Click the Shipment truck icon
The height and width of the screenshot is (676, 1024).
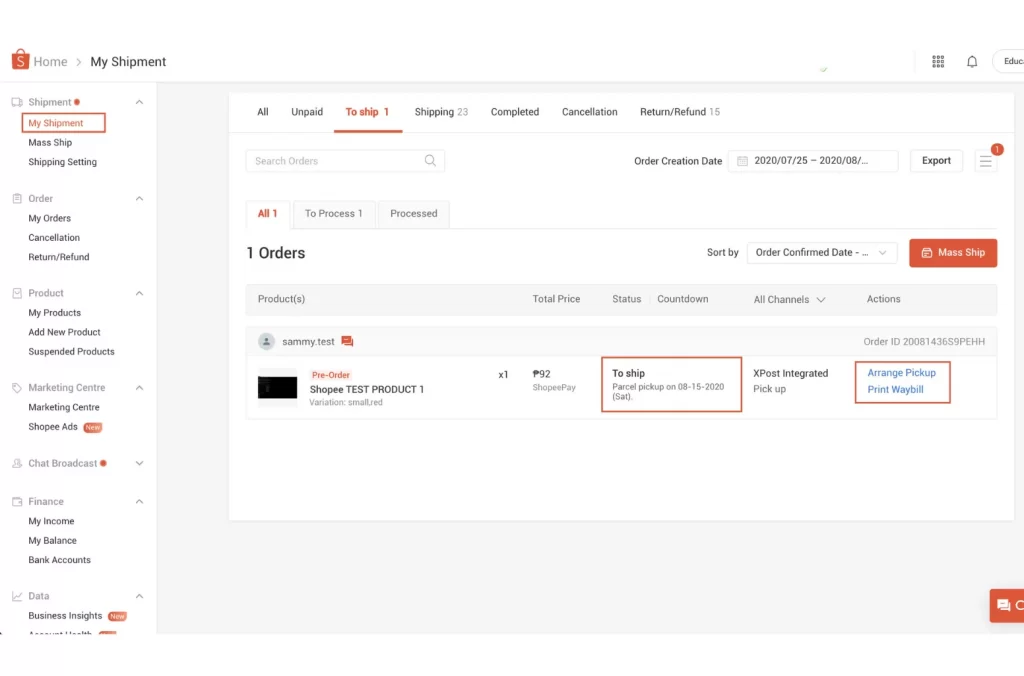pyautogui.click(x=17, y=102)
